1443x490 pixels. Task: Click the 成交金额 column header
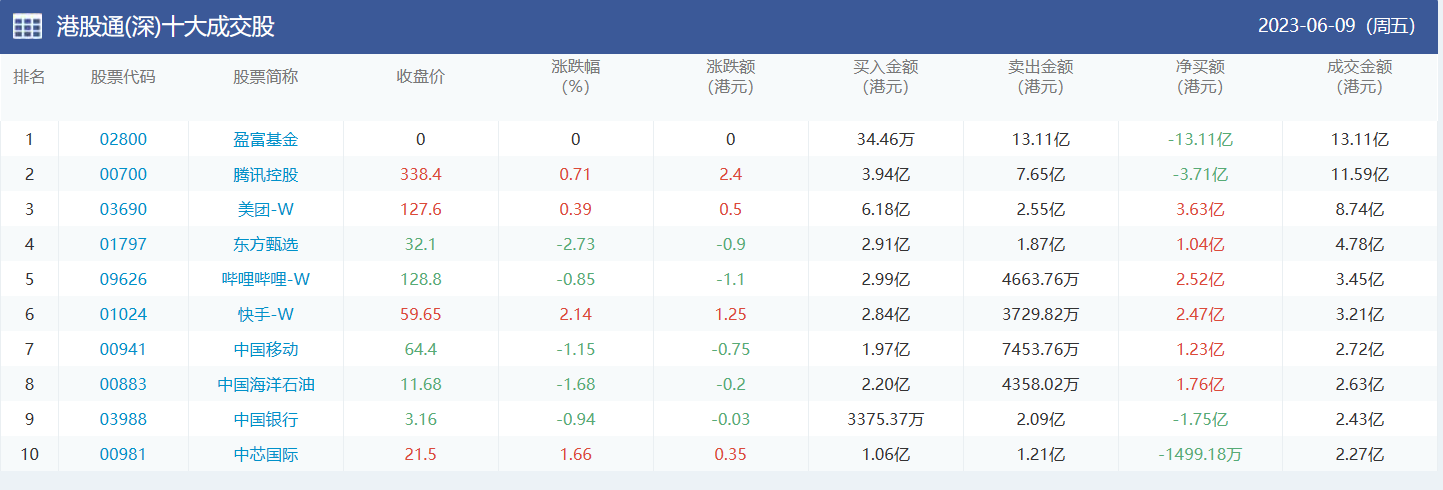pyautogui.click(x=1359, y=77)
